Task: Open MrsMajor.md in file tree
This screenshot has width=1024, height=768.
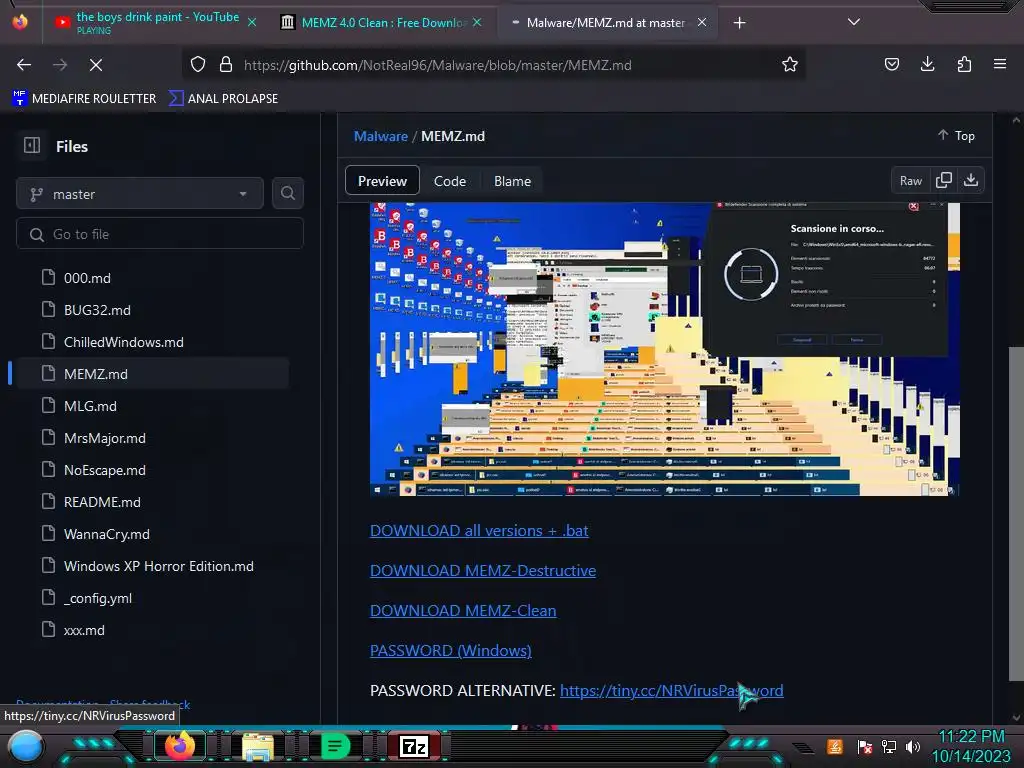Action: pos(104,438)
